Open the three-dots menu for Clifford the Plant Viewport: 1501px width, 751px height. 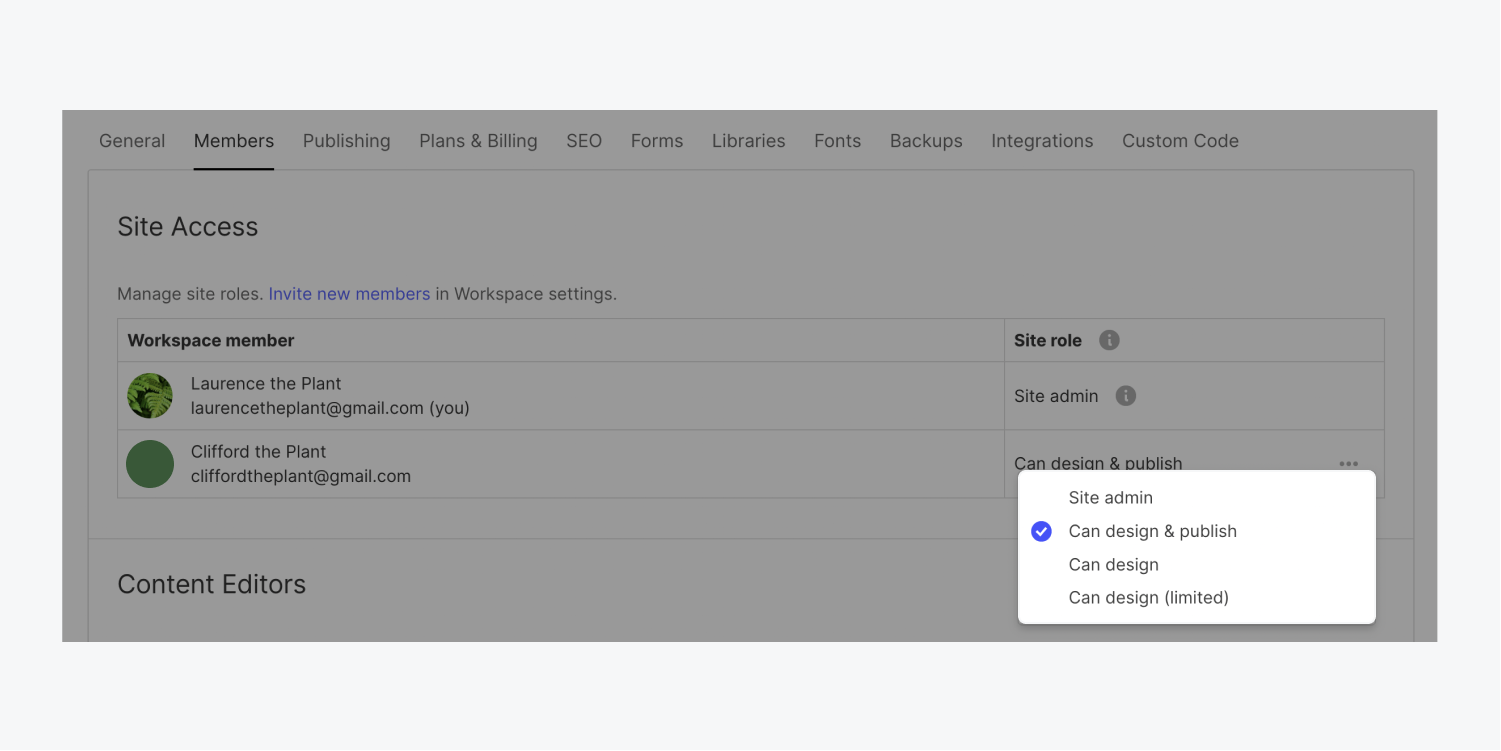click(1349, 463)
